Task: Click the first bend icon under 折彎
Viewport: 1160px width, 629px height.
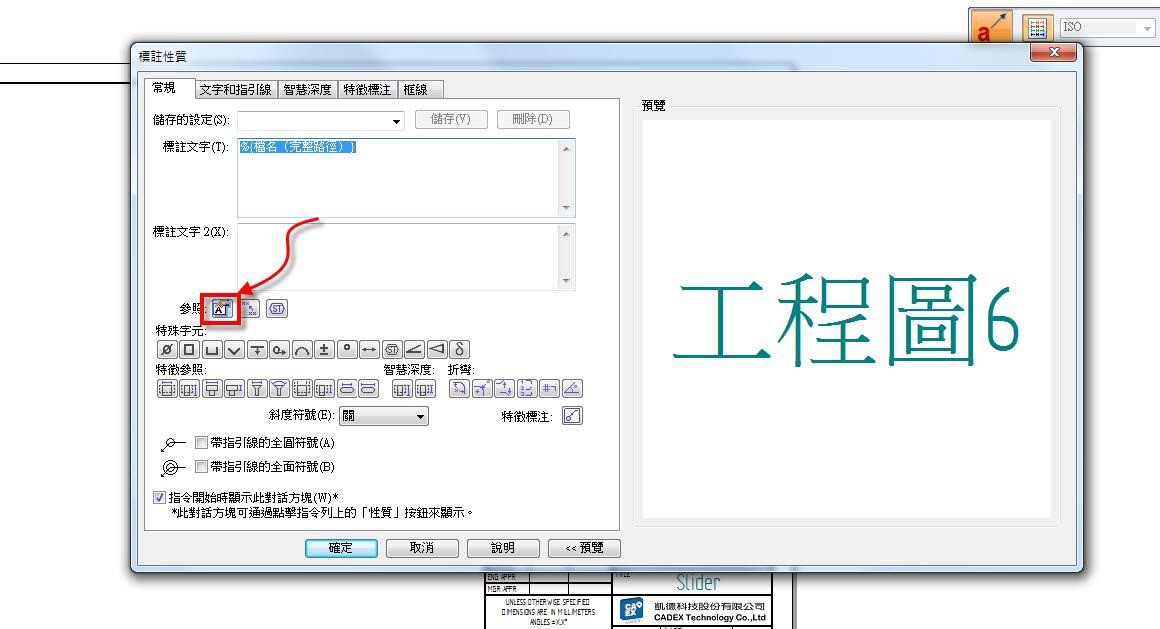Action: pos(459,388)
